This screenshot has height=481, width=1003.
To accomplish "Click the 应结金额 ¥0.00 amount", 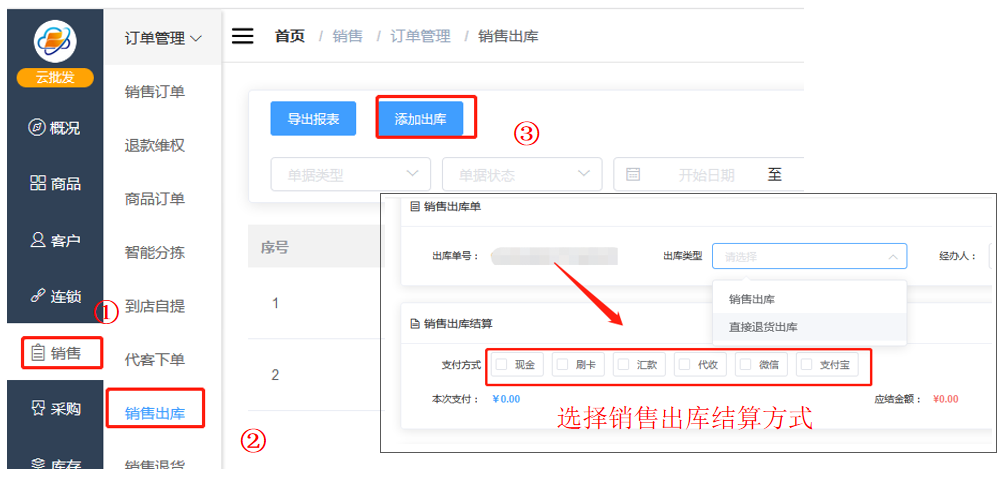I will tap(945, 399).
